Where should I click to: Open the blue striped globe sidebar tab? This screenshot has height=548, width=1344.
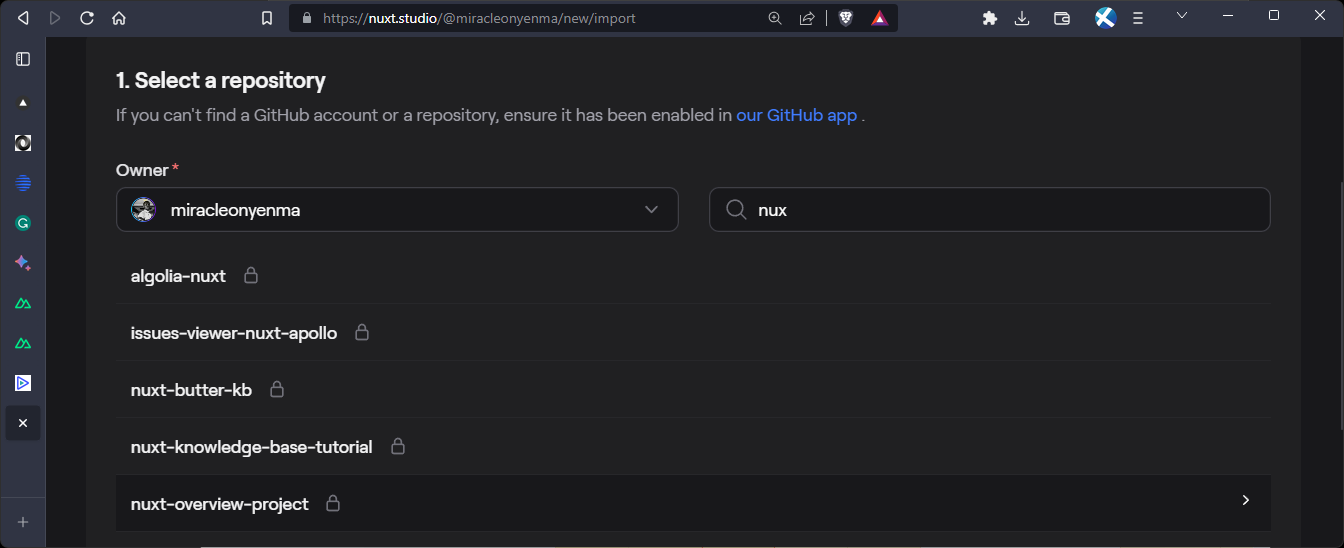(x=23, y=183)
